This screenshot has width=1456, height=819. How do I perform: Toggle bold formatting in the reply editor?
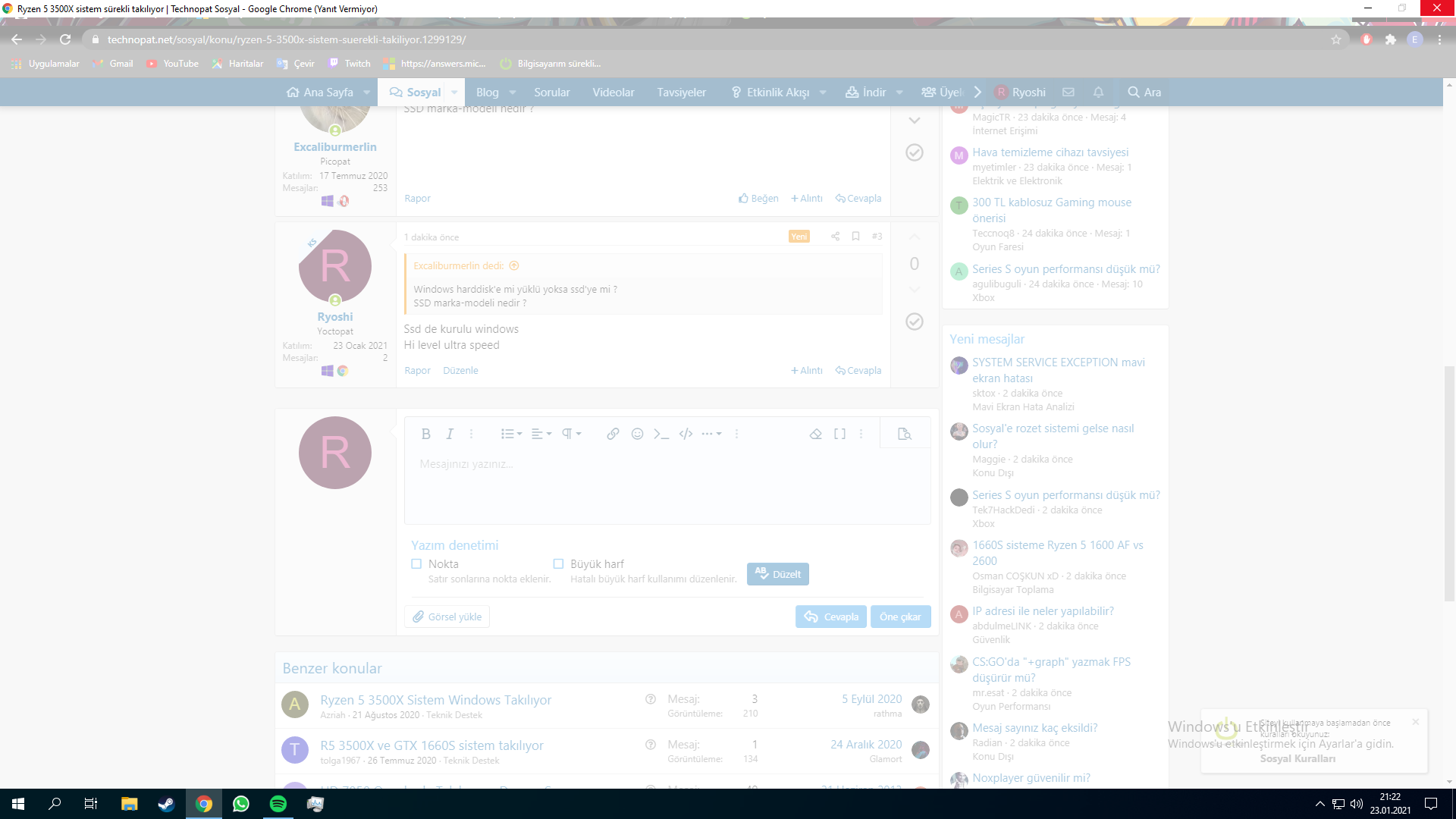click(x=425, y=434)
